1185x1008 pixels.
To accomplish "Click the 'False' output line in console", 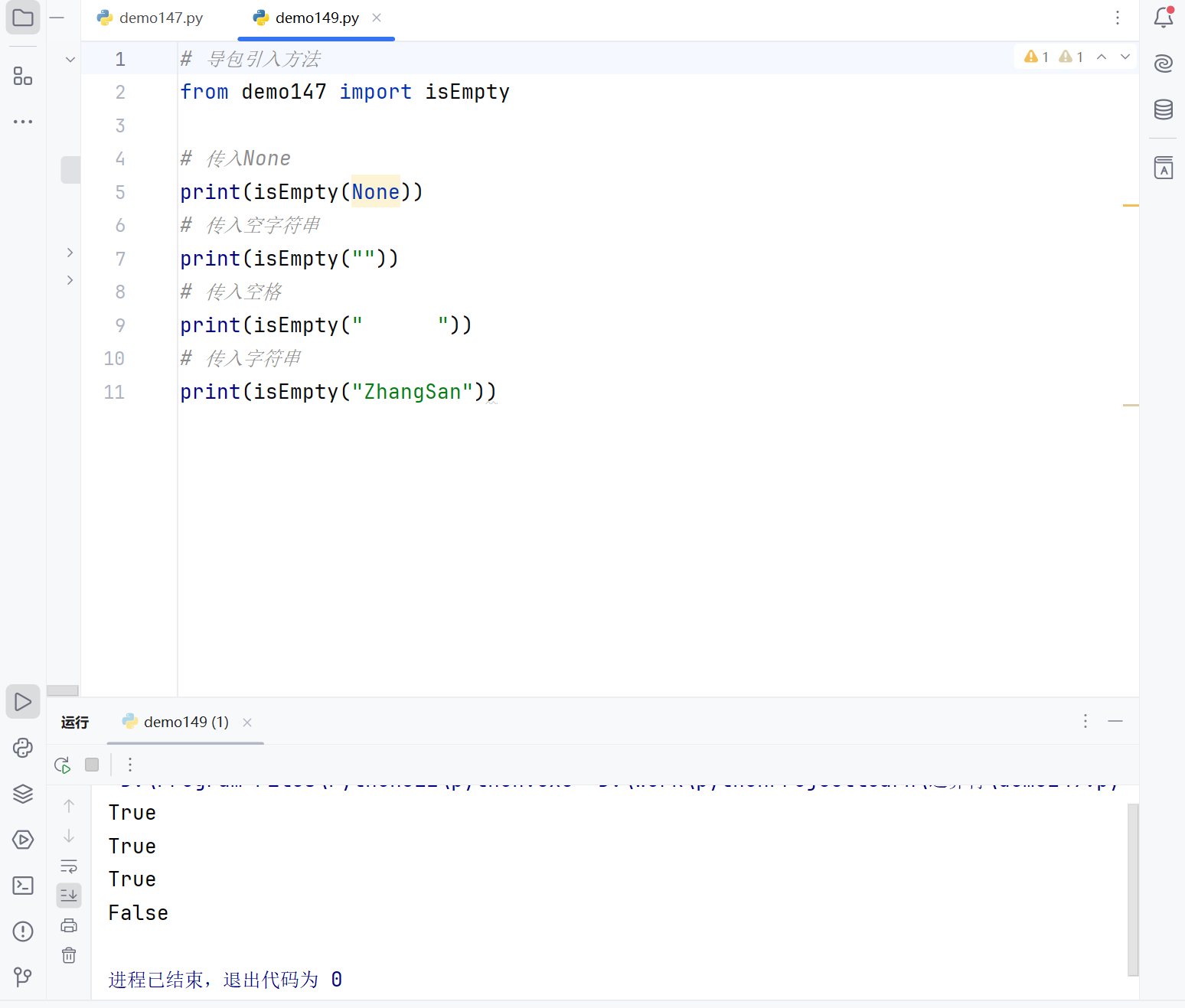I will [138, 912].
